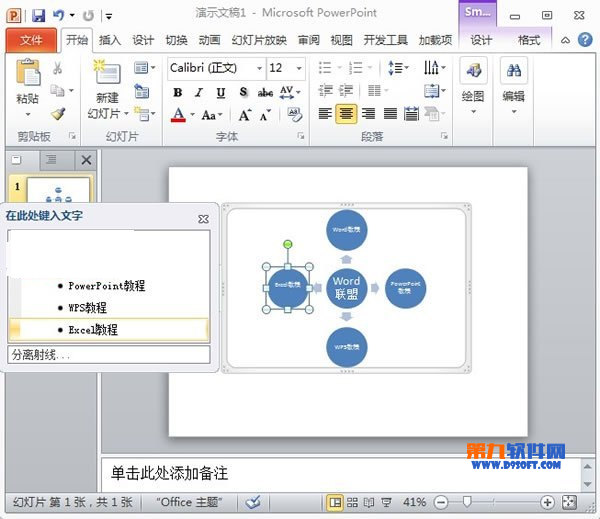This screenshot has width=600, height=519.
Task: Open text direction dropdown
Action: (435, 68)
